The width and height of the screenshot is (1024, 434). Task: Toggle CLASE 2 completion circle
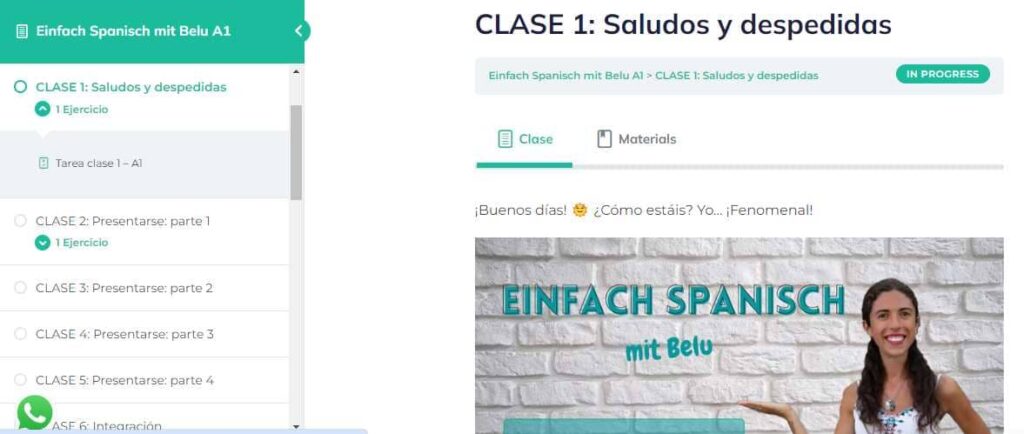click(20, 221)
